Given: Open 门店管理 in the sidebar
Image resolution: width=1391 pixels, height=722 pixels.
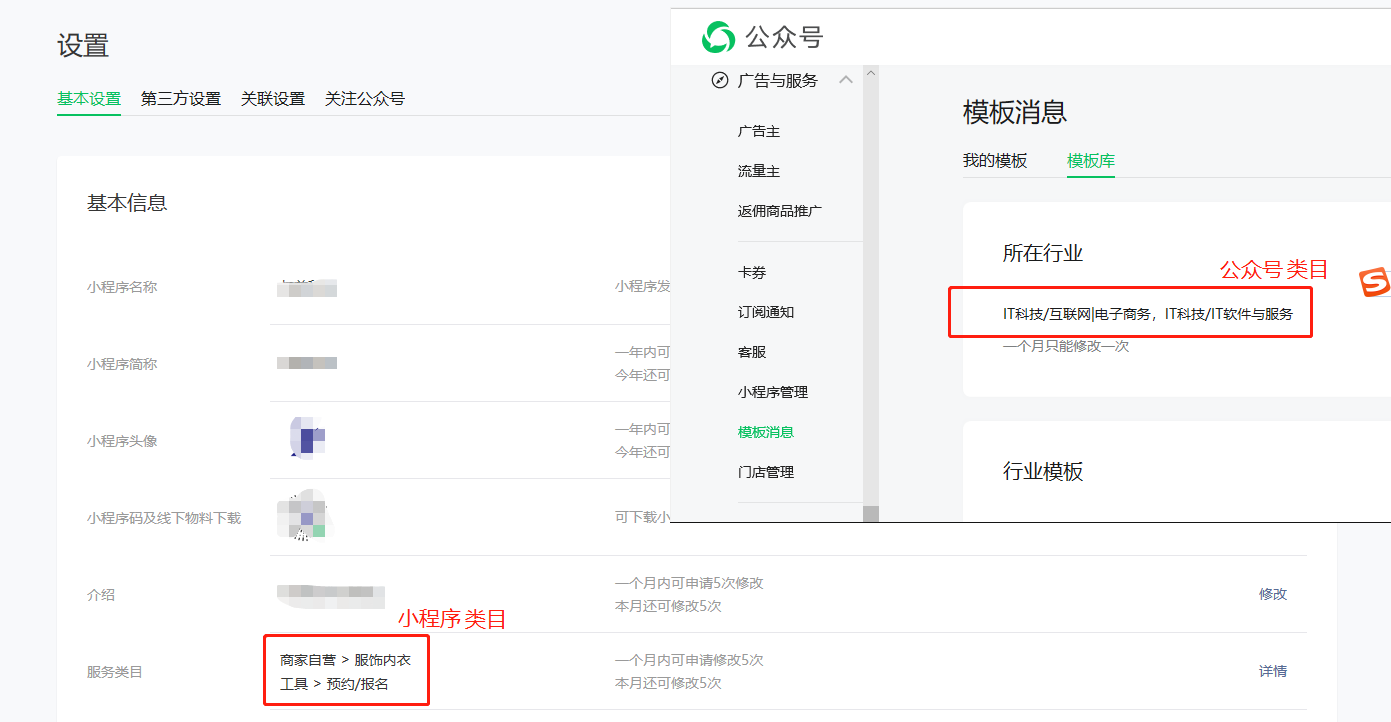Looking at the screenshot, I should 766,472.
